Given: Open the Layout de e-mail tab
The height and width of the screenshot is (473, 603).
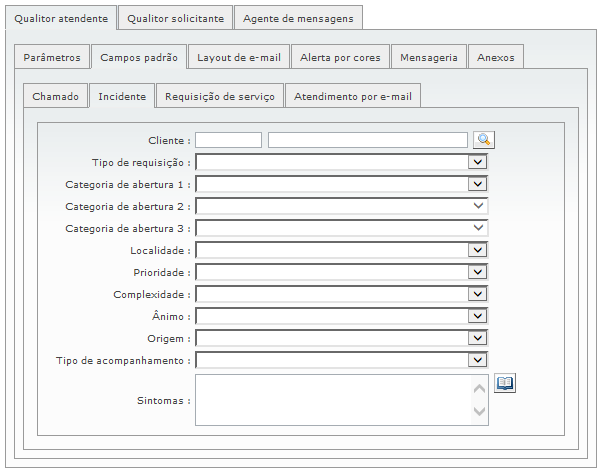Looking at the screenshot, I should tap(239, 57).
